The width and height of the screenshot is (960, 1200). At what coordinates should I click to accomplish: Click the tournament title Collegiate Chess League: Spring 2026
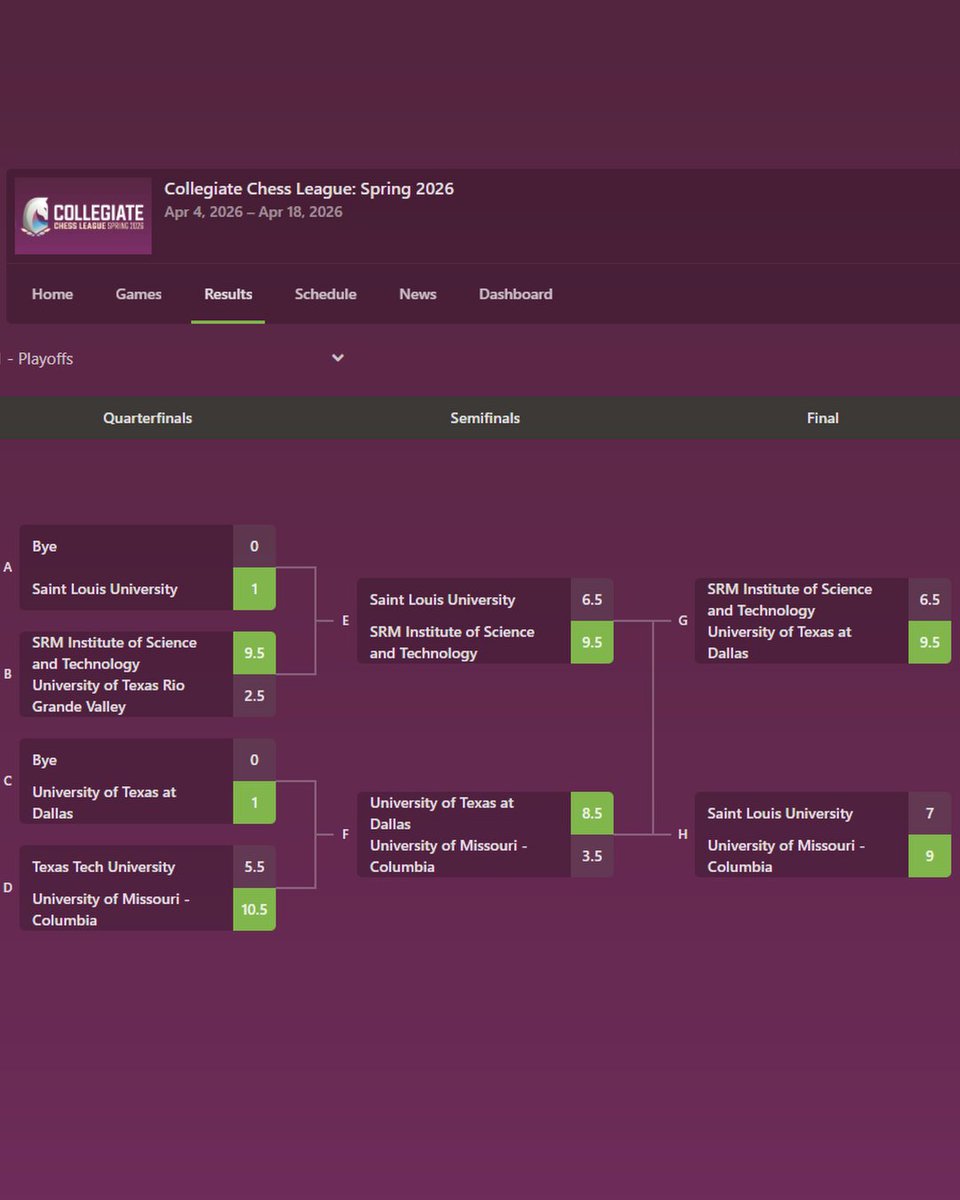(x=309, y=188)
